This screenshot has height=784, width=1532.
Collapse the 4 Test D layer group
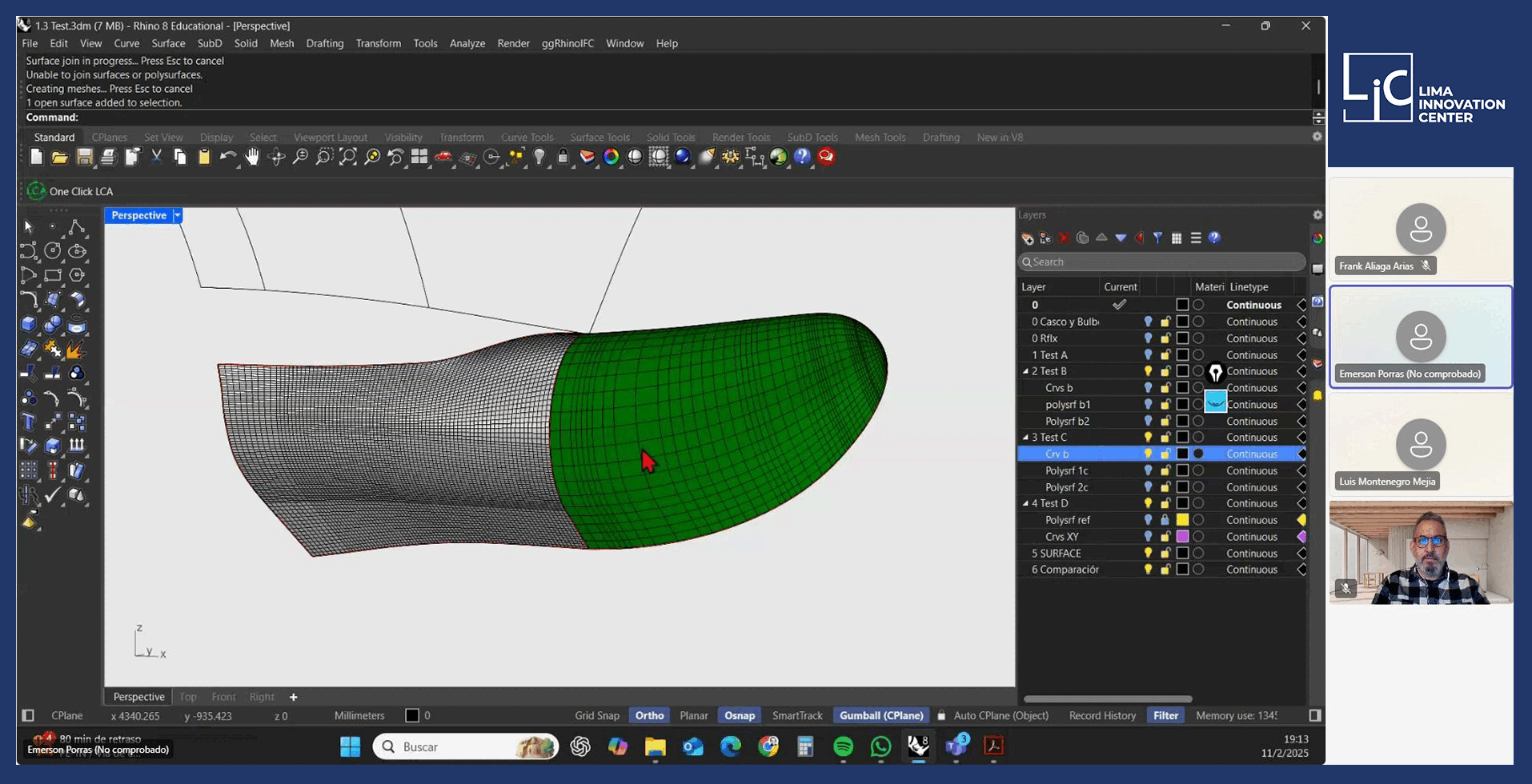pos(1025,503)
